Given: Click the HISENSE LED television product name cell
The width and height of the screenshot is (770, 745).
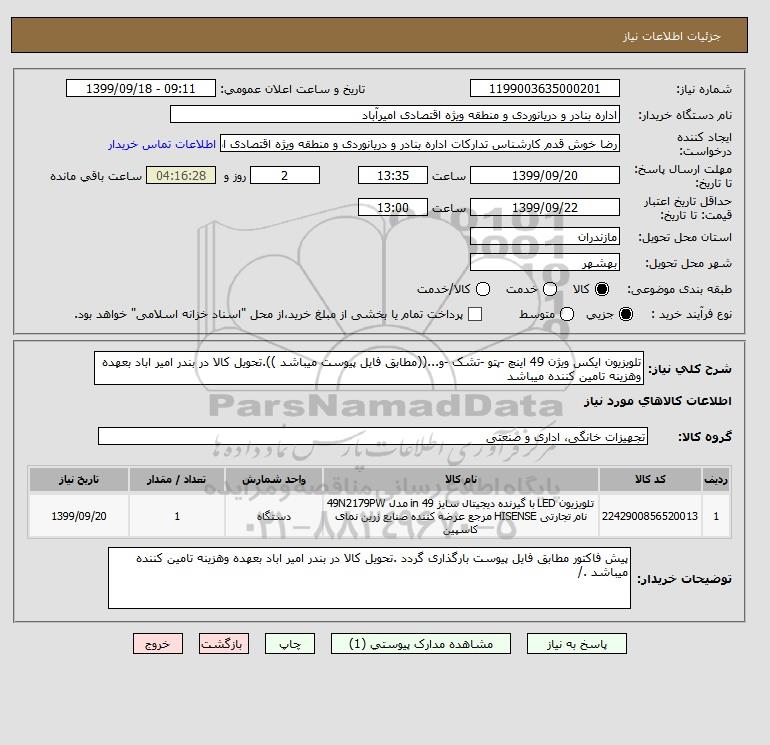Looking at the screenshot, I should coord(461,516).
